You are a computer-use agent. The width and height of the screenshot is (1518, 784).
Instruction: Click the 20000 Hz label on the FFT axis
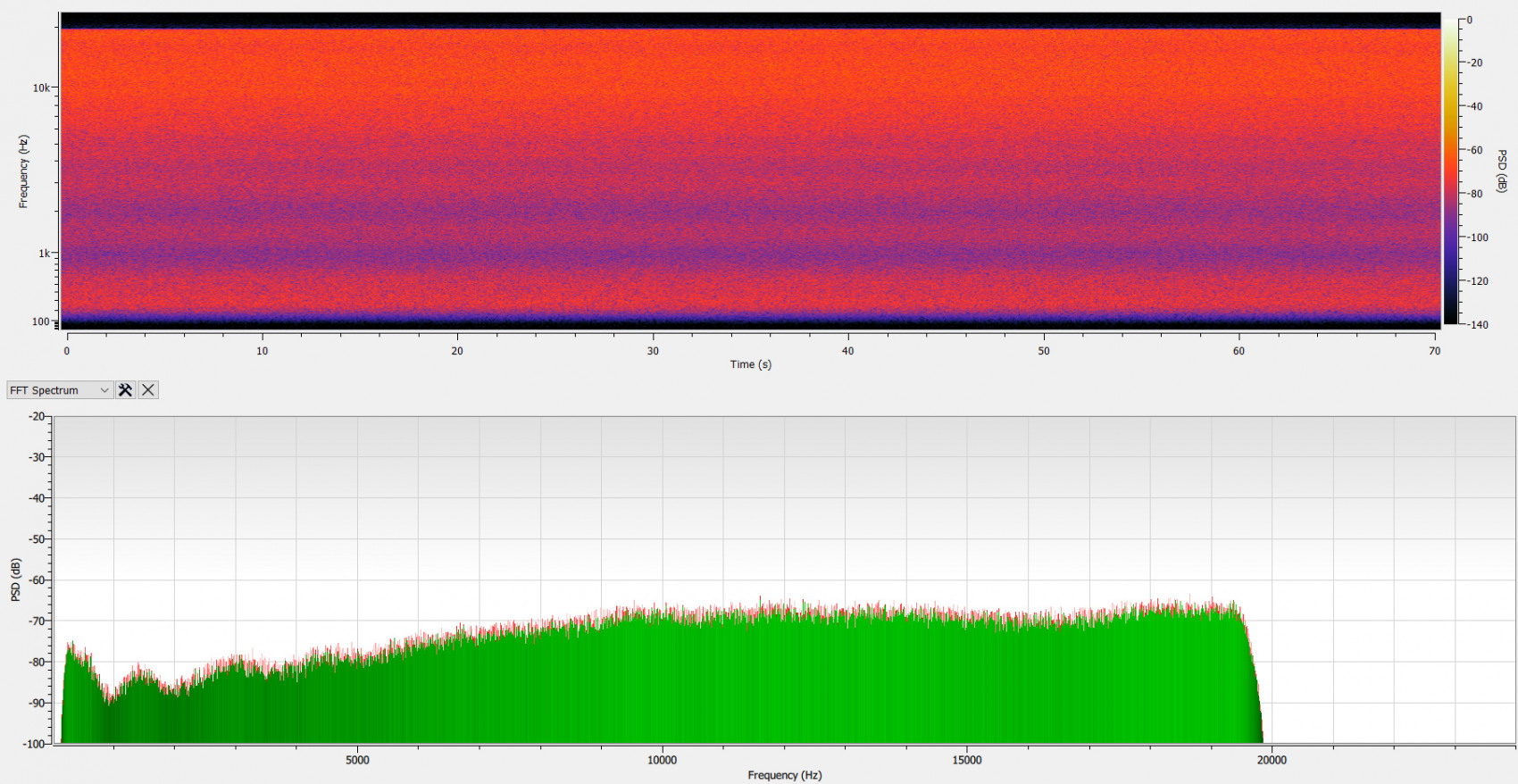coord(1272,760)
